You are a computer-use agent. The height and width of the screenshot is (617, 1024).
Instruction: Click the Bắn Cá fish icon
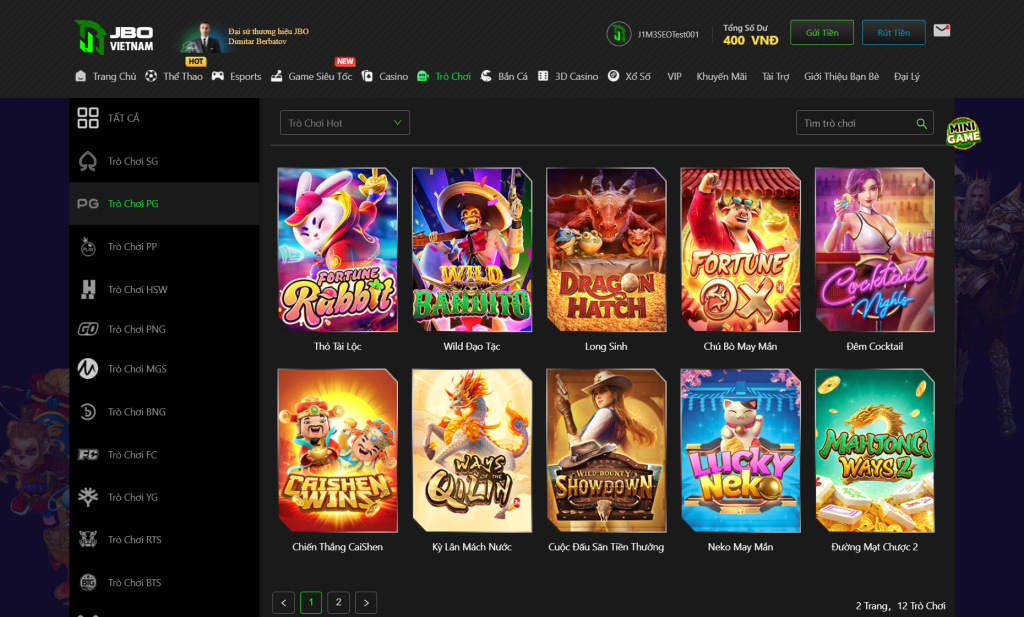(x=486, y=76)
